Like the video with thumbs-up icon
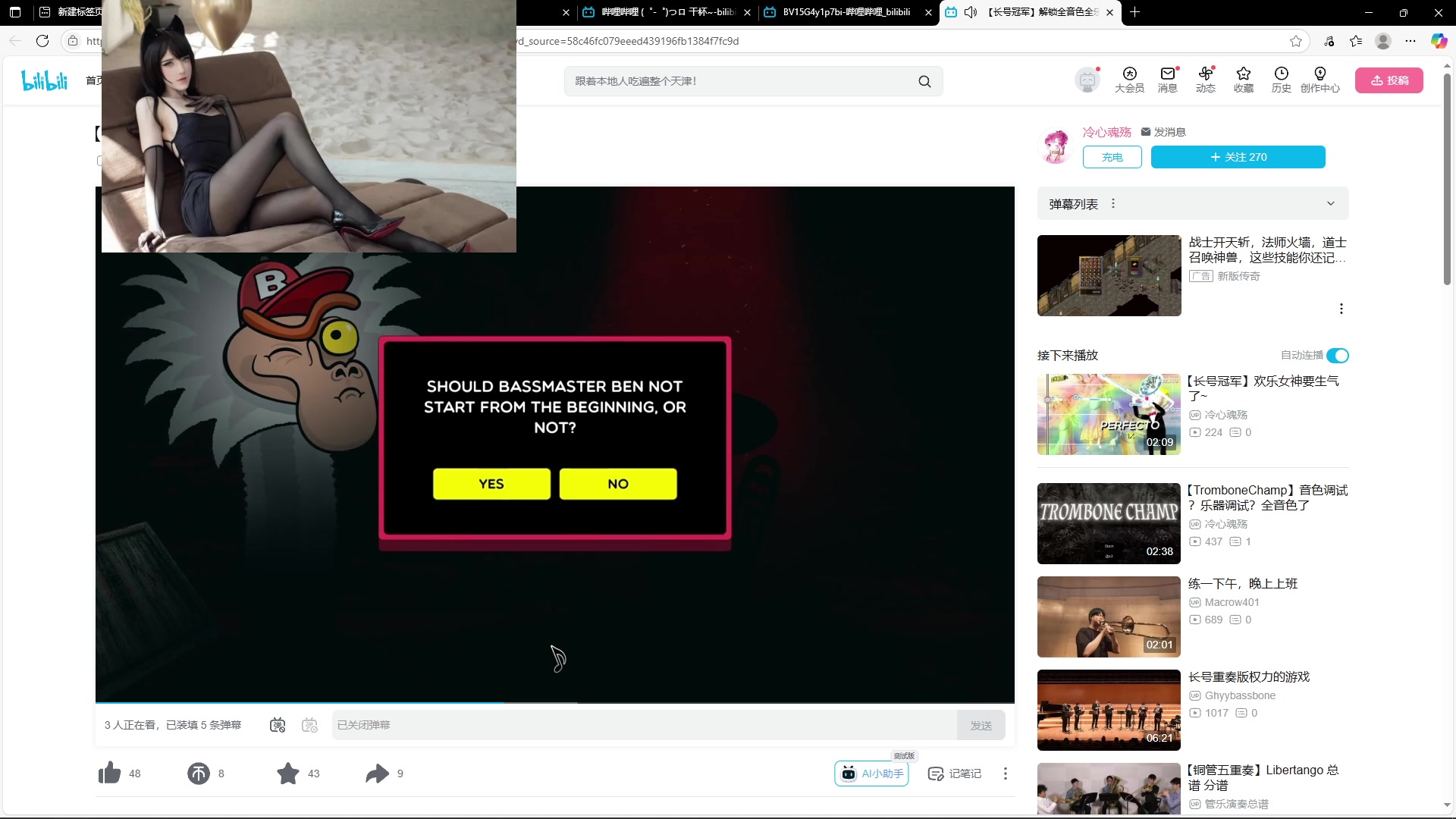 (x=110, y=773)
